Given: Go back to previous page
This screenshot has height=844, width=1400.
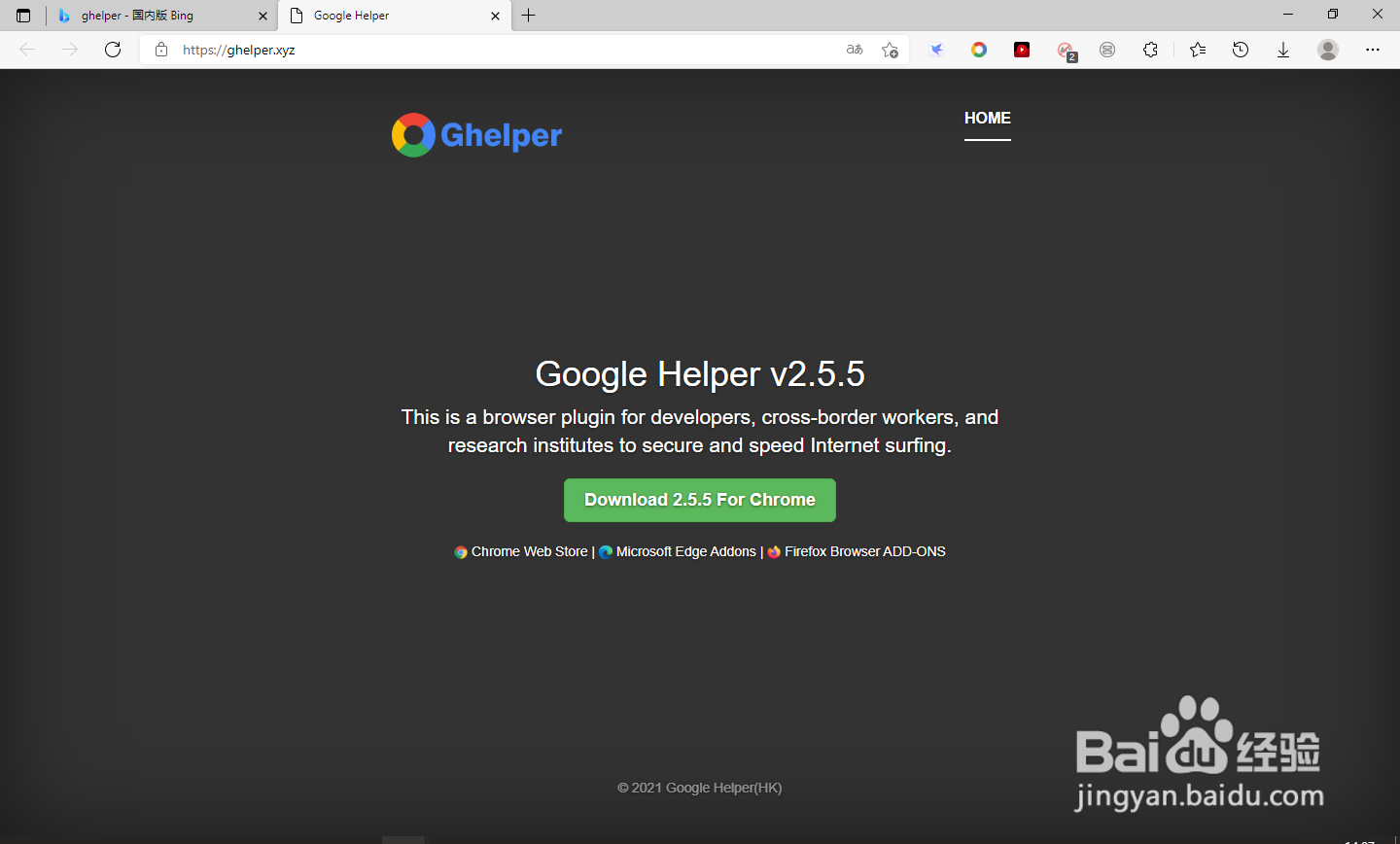Looking at the screenshot, I should point(27,50).
